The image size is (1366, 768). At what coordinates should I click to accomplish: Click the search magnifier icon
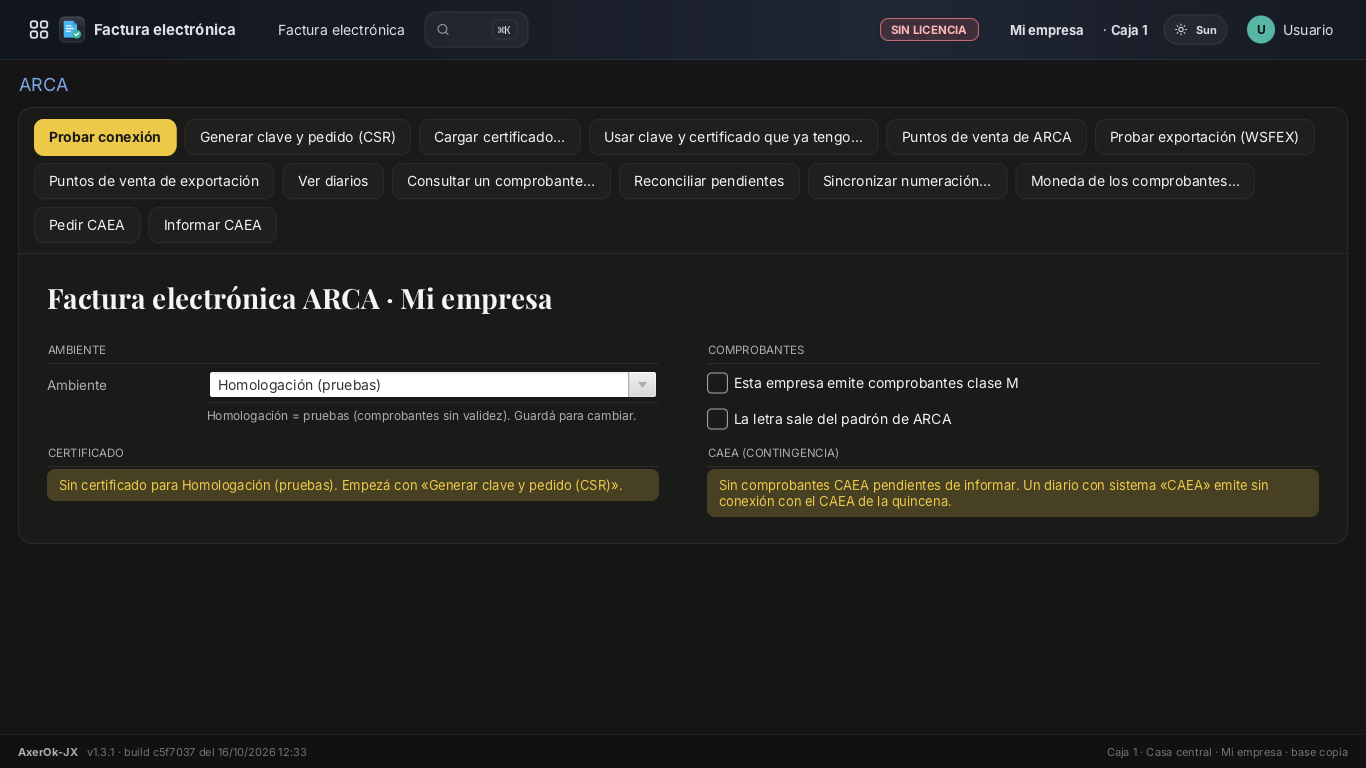click(x=443, y=30)
